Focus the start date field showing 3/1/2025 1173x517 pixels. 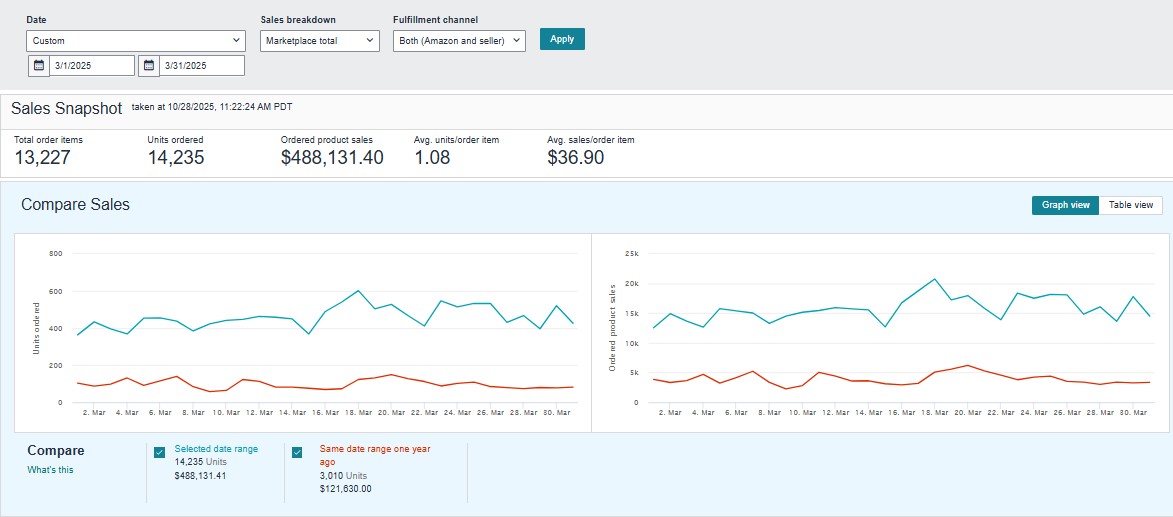(92, 66)
